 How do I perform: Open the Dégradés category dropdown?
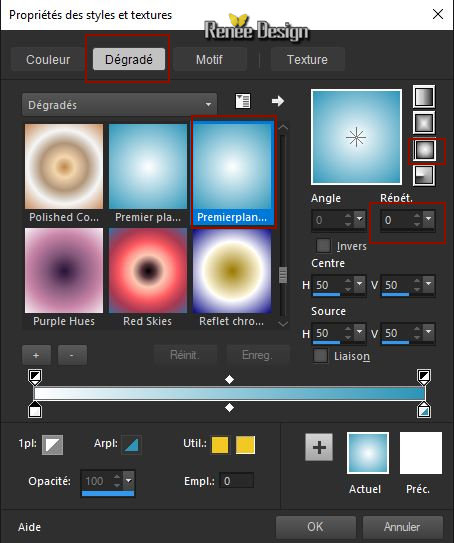[119, 105]
